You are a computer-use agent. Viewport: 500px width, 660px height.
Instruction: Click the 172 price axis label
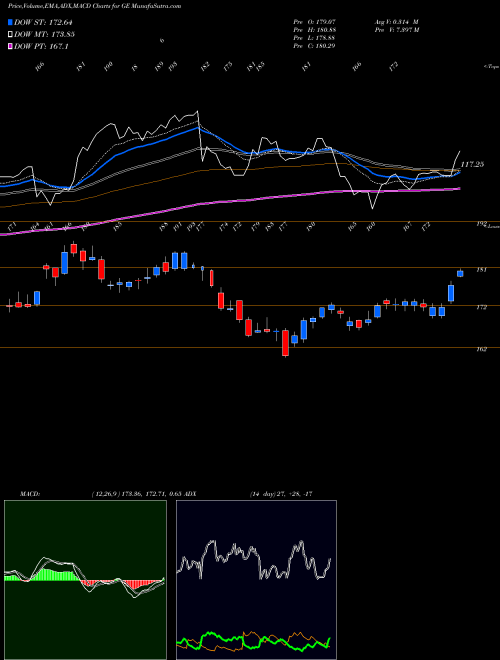tap(481, 307)
